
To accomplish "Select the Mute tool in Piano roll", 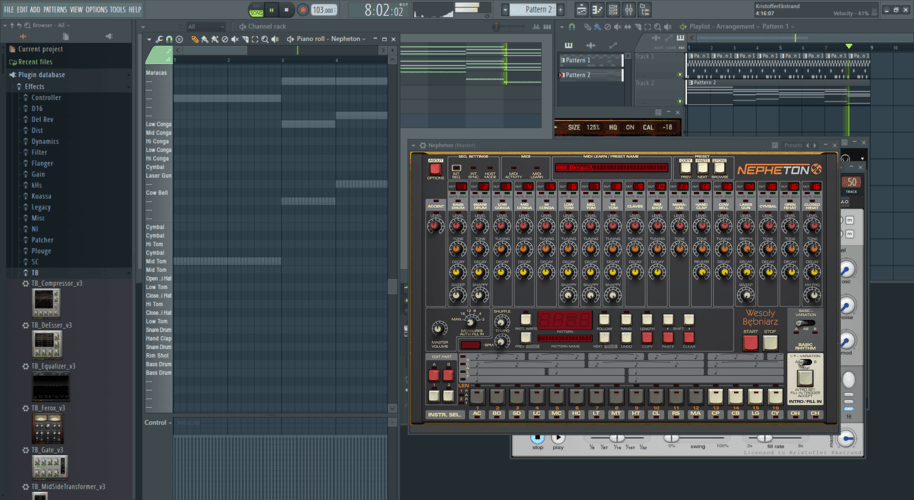I will pyautogui.click(x=234, y=39).
